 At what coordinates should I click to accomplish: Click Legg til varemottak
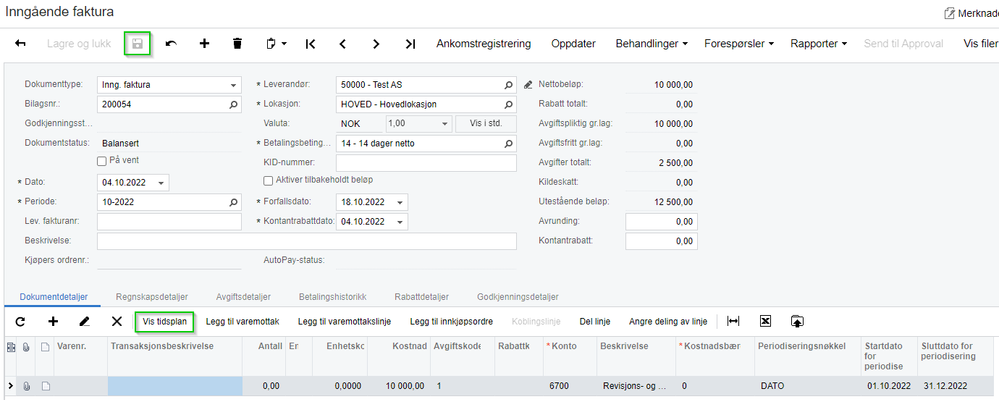point(243,322)
